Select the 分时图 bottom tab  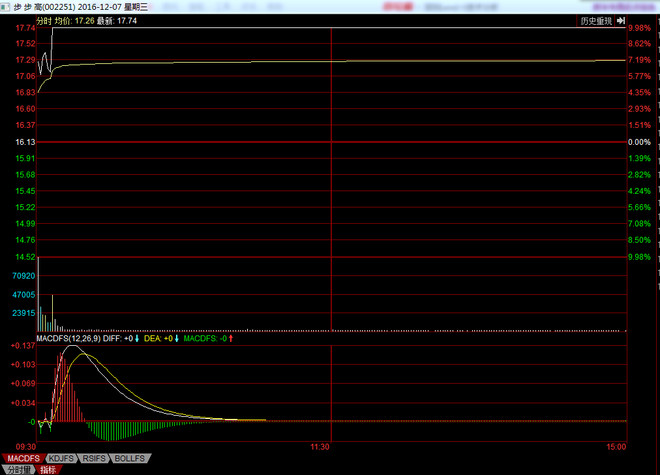point(17,469)
